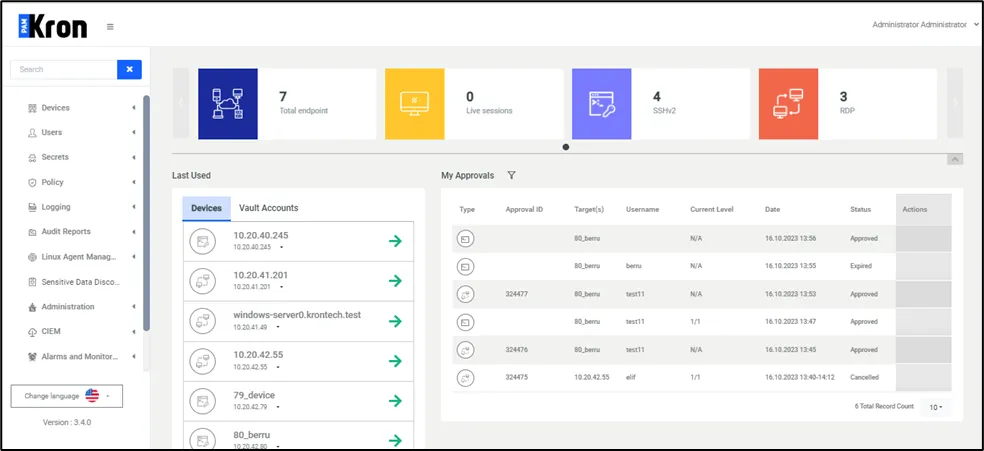Click the Secrets icon in the sidebar
The height and width of the screenshot is (451, 984).
[33, 157]
